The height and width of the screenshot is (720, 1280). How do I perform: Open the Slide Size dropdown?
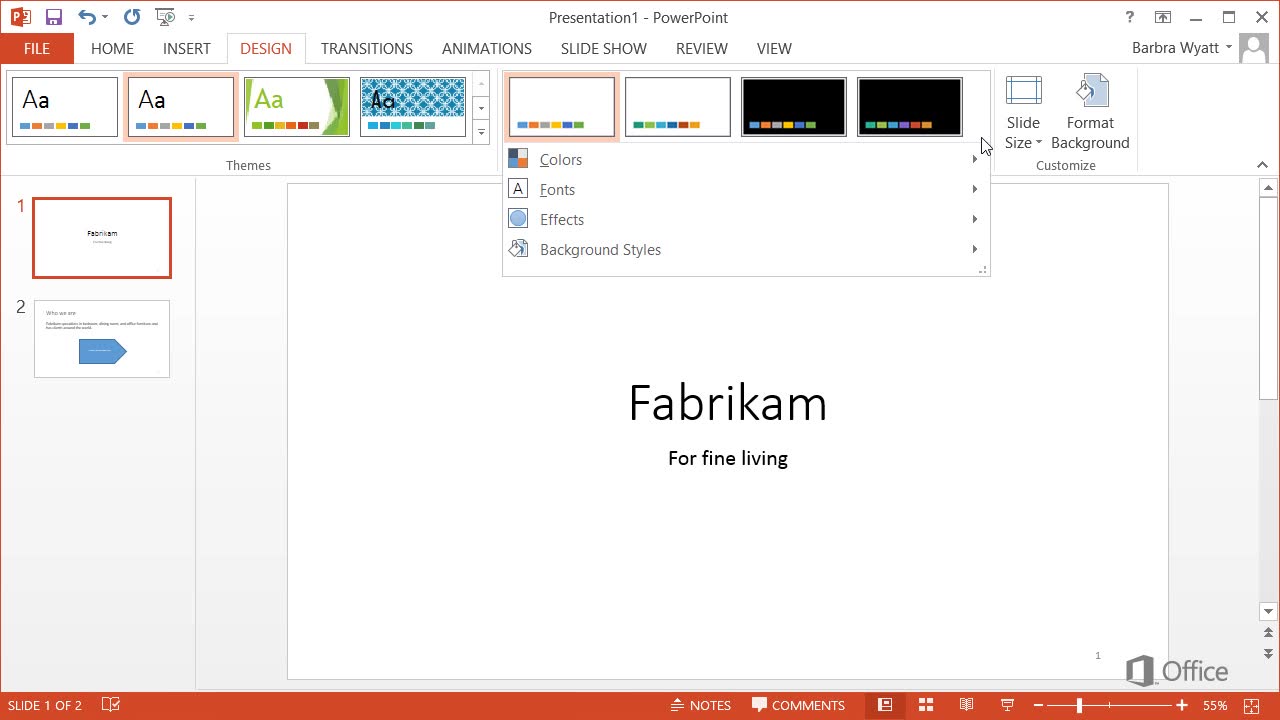[1023, 132]
